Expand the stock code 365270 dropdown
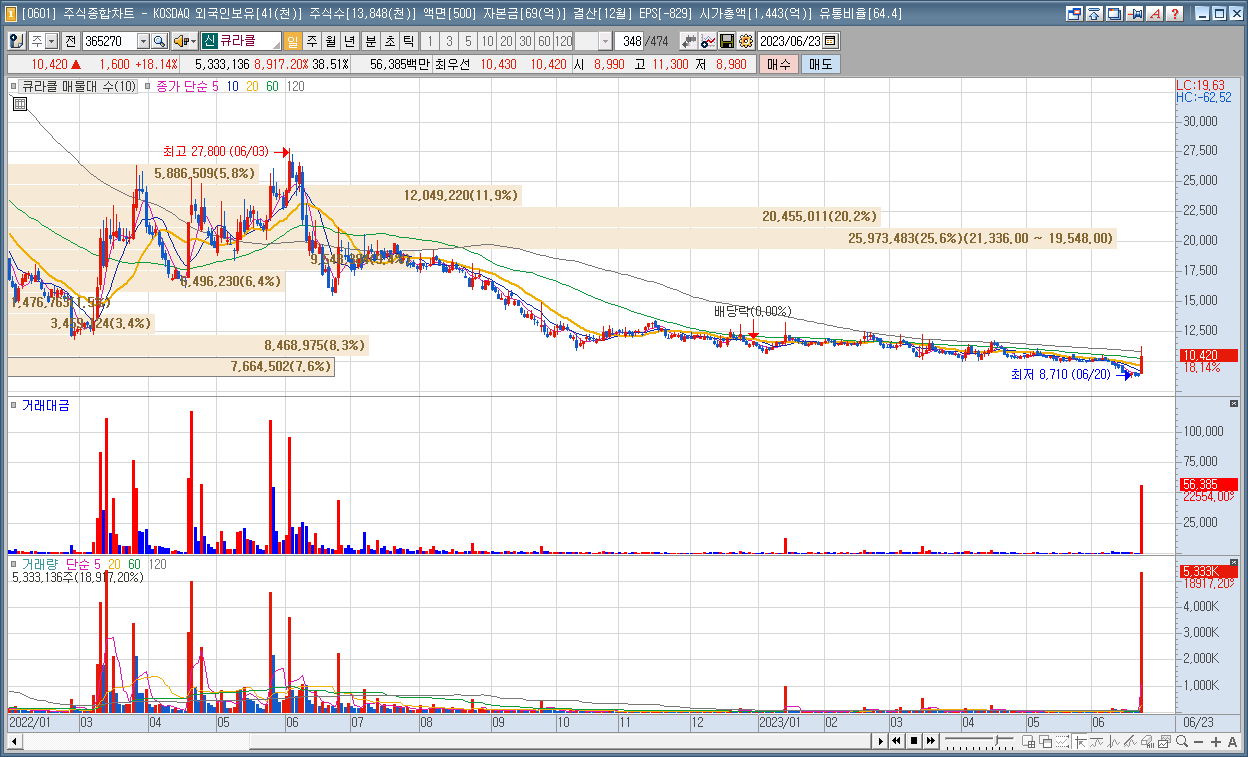The width and height of the screenshot is (1248, 757). 143,41
